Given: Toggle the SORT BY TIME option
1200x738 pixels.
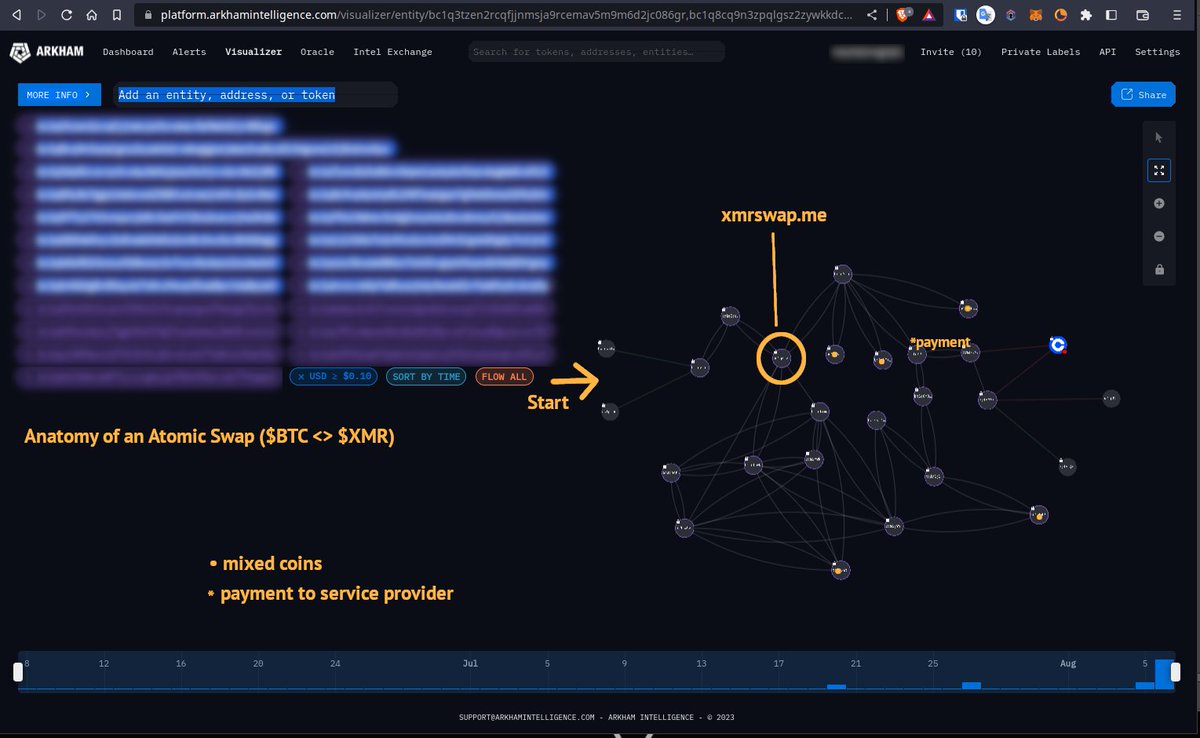Looking at the screenshot, I should pos(425,376).
